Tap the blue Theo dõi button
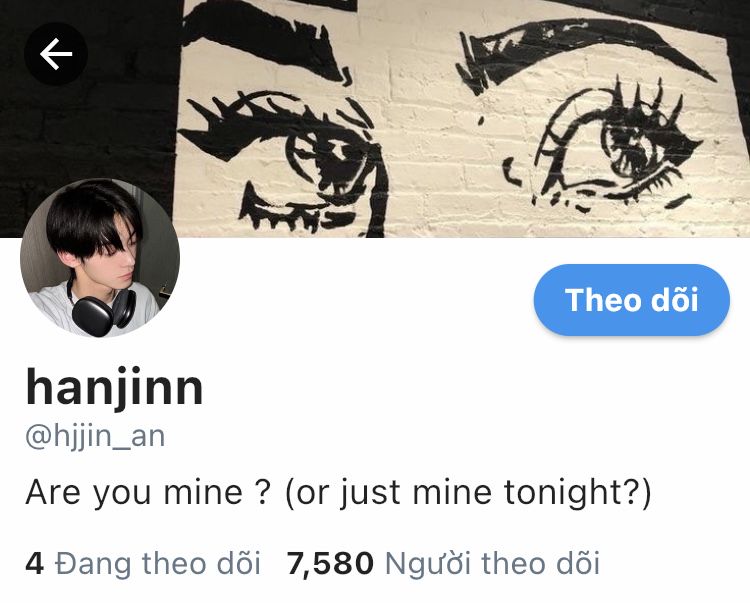 (631, 300)
